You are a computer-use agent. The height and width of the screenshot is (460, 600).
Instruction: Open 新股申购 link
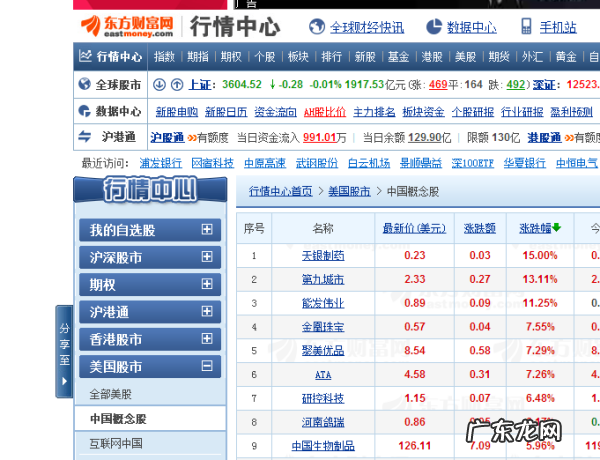(177, 112)
